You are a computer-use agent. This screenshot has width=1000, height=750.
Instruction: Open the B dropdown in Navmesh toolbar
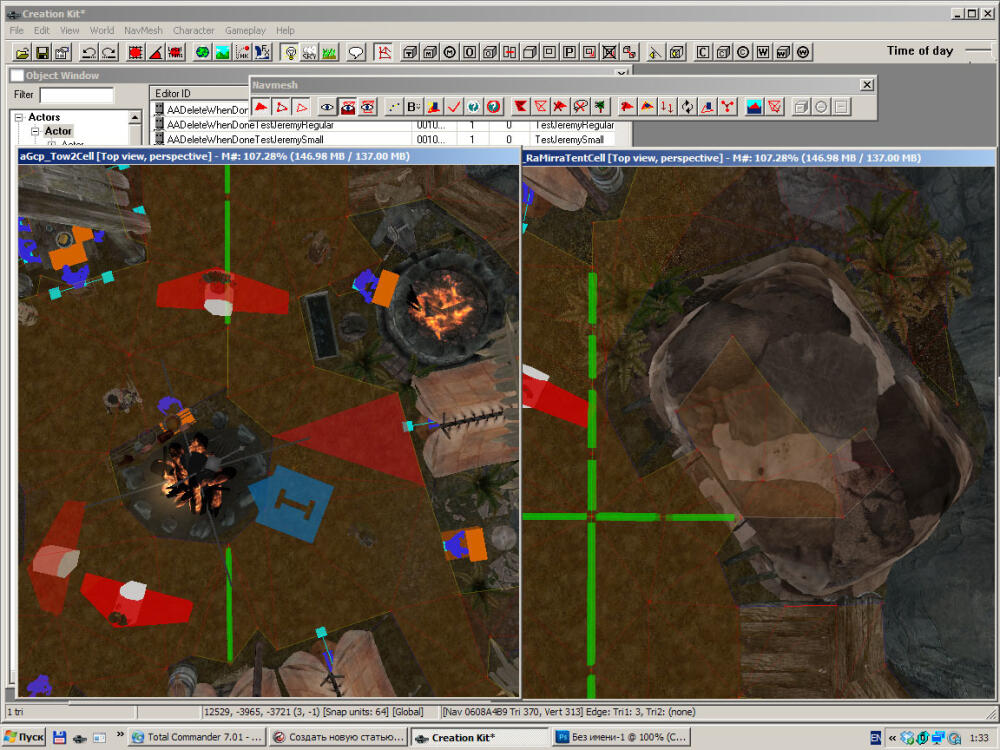pyautogui.click(x=414, y=107)
